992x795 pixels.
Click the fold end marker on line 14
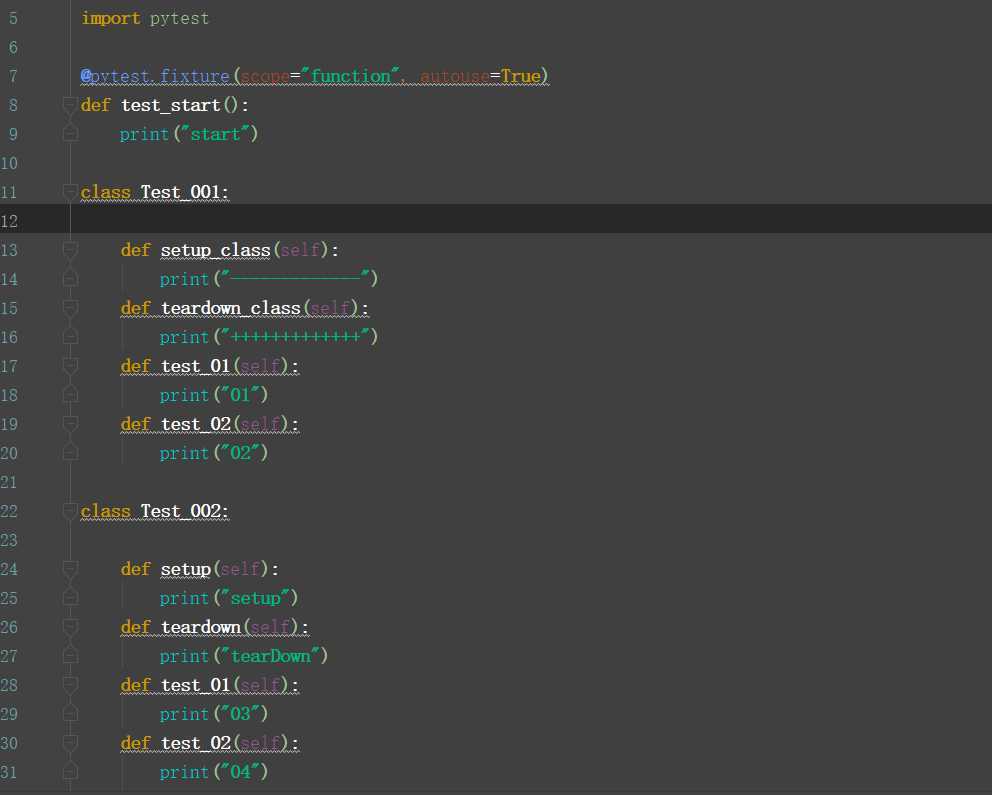(69, 278)
